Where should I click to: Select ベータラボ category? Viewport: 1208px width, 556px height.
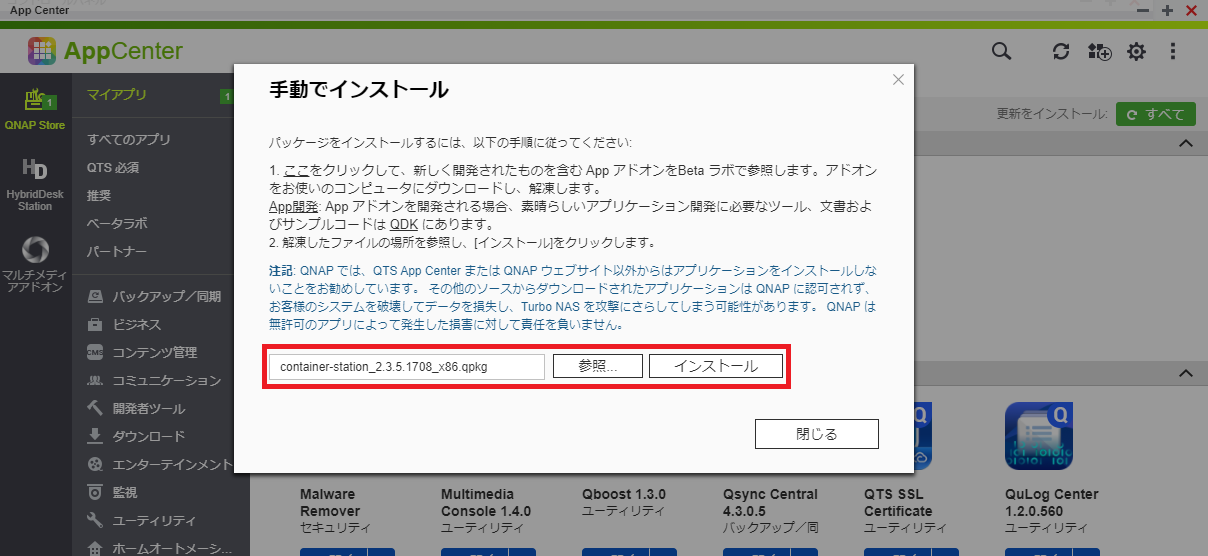tap(117, 223)
